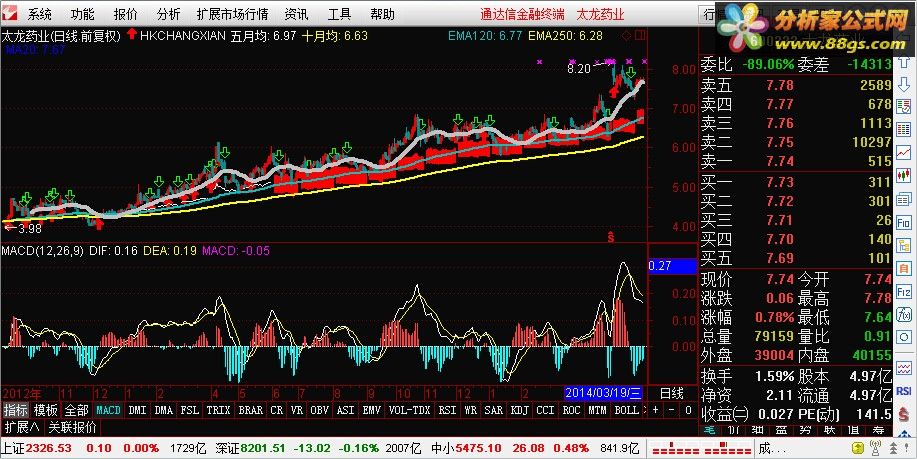
Task: Switch indicator to BOLL tab
Action: pos(626,410)
